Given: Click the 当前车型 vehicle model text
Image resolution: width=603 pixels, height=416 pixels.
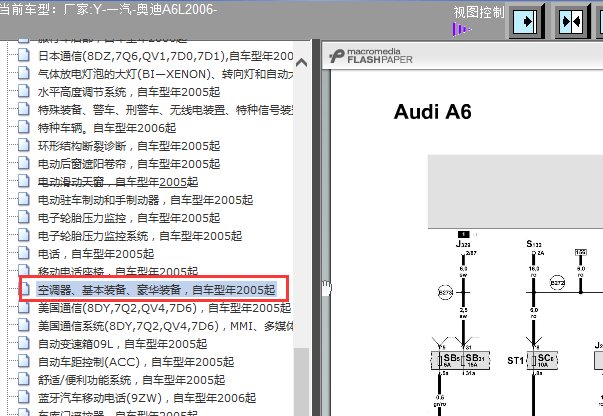Looking at the screenshot, I should pos(108,9).
